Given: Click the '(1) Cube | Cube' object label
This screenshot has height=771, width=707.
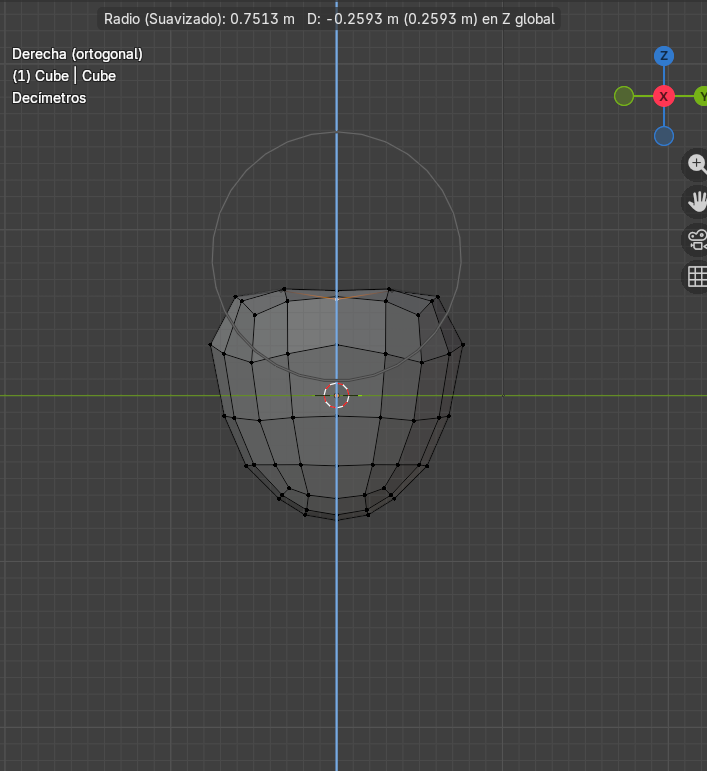Looking at the screenshot, I should (x=64, y=76).
